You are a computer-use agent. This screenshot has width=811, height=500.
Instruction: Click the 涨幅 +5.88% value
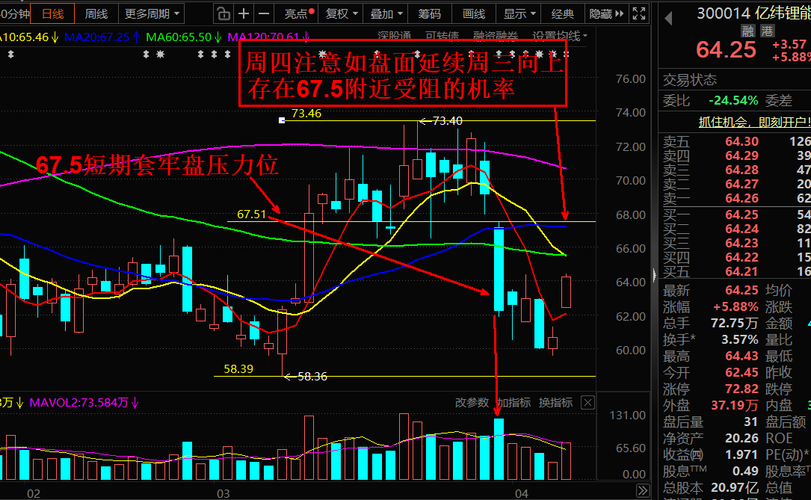[736, 307]
